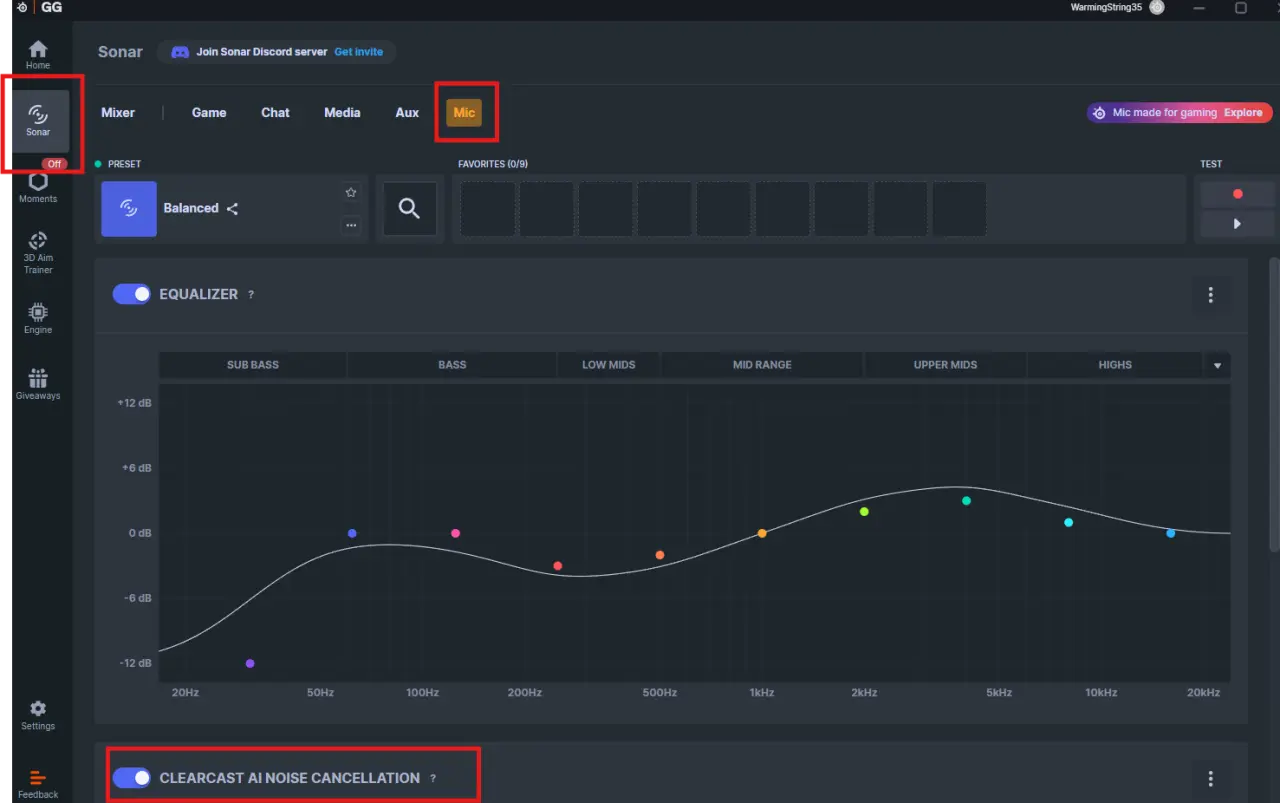Viewport: 1280px width, 803px height.
Task: Open the Engine section
Action: point(38,318)
